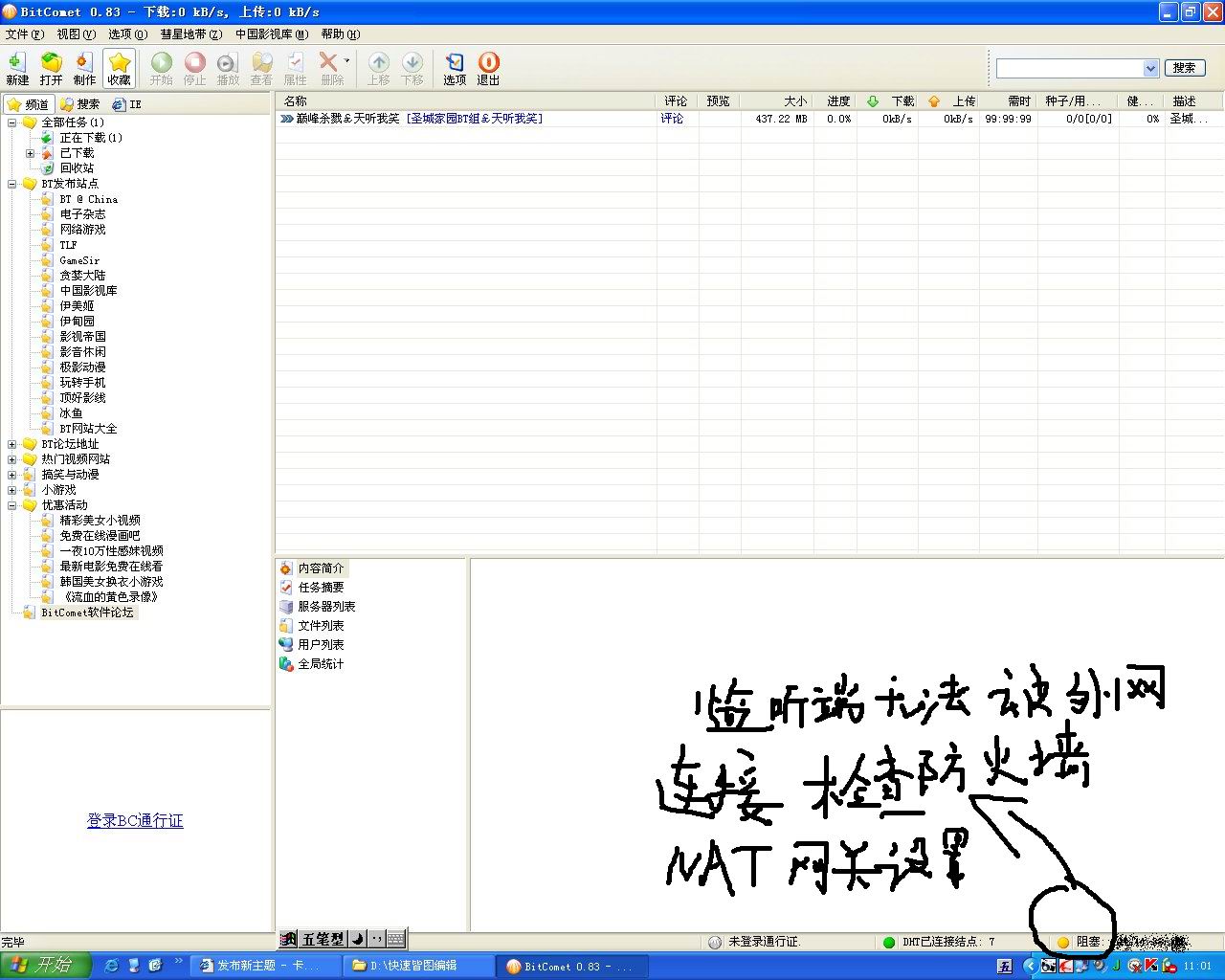Expand the BT论坛地址 tree node
This screenshot has width=1225, height=980.
[x=12, y=444]
